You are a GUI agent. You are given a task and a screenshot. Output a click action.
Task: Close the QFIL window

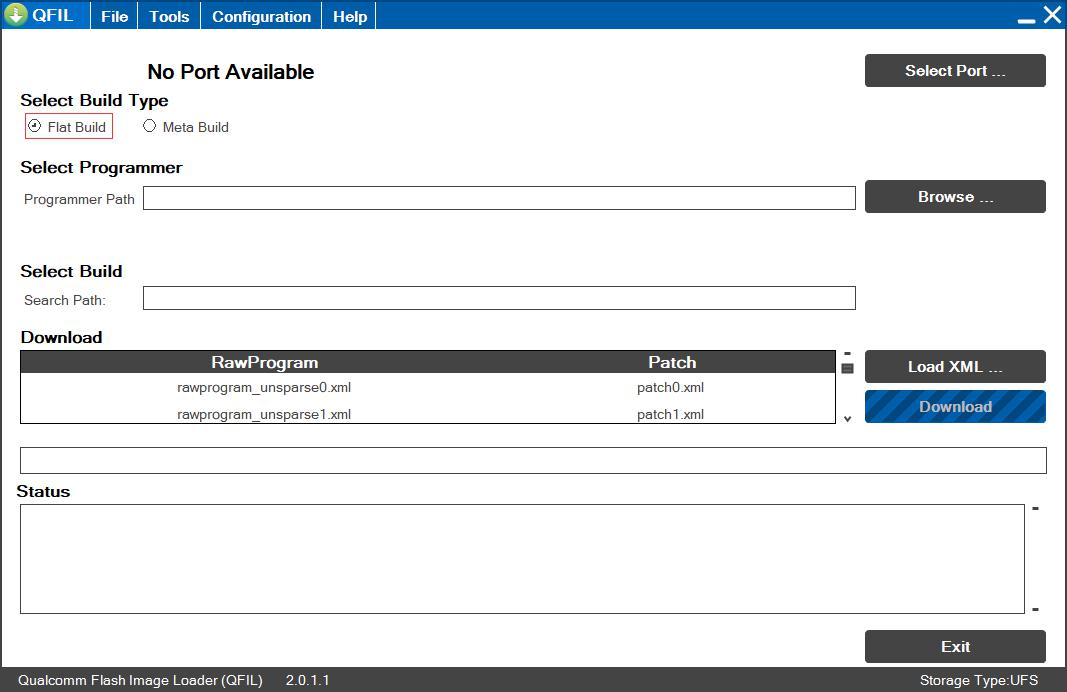click(x=1052, y=15)
